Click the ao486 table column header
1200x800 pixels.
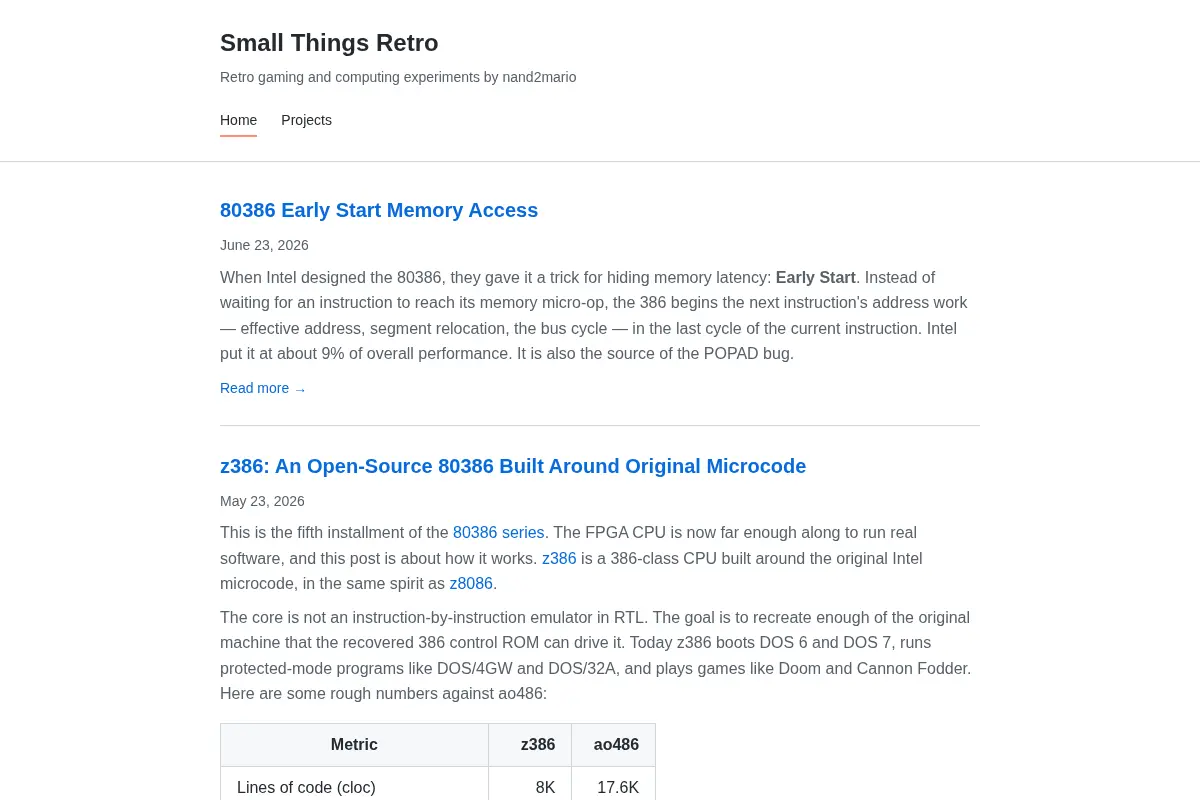pyautogui.click(x=614, y=745)
